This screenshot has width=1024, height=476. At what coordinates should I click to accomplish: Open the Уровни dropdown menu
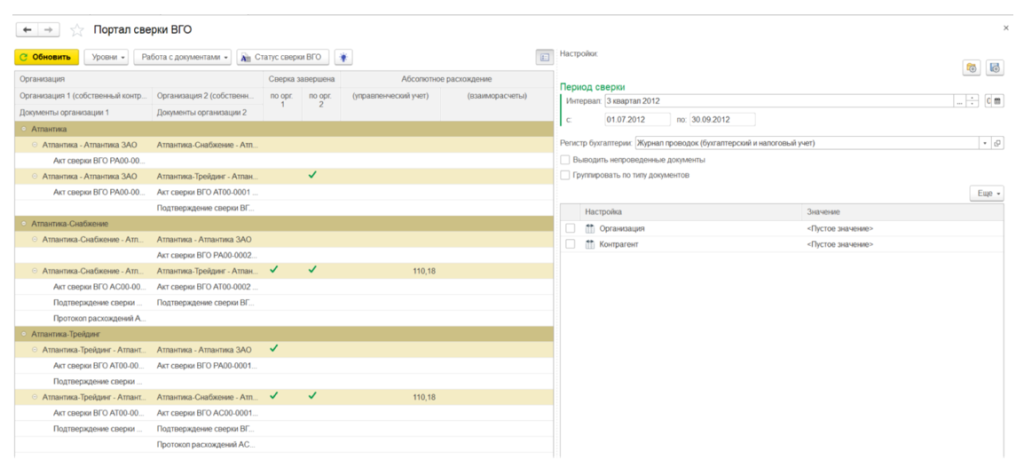coord(107,57)
